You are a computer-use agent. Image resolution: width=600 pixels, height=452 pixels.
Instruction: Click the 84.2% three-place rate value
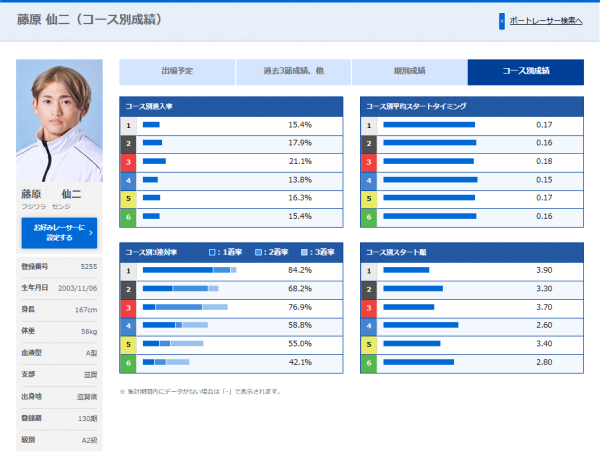(300, 270)
